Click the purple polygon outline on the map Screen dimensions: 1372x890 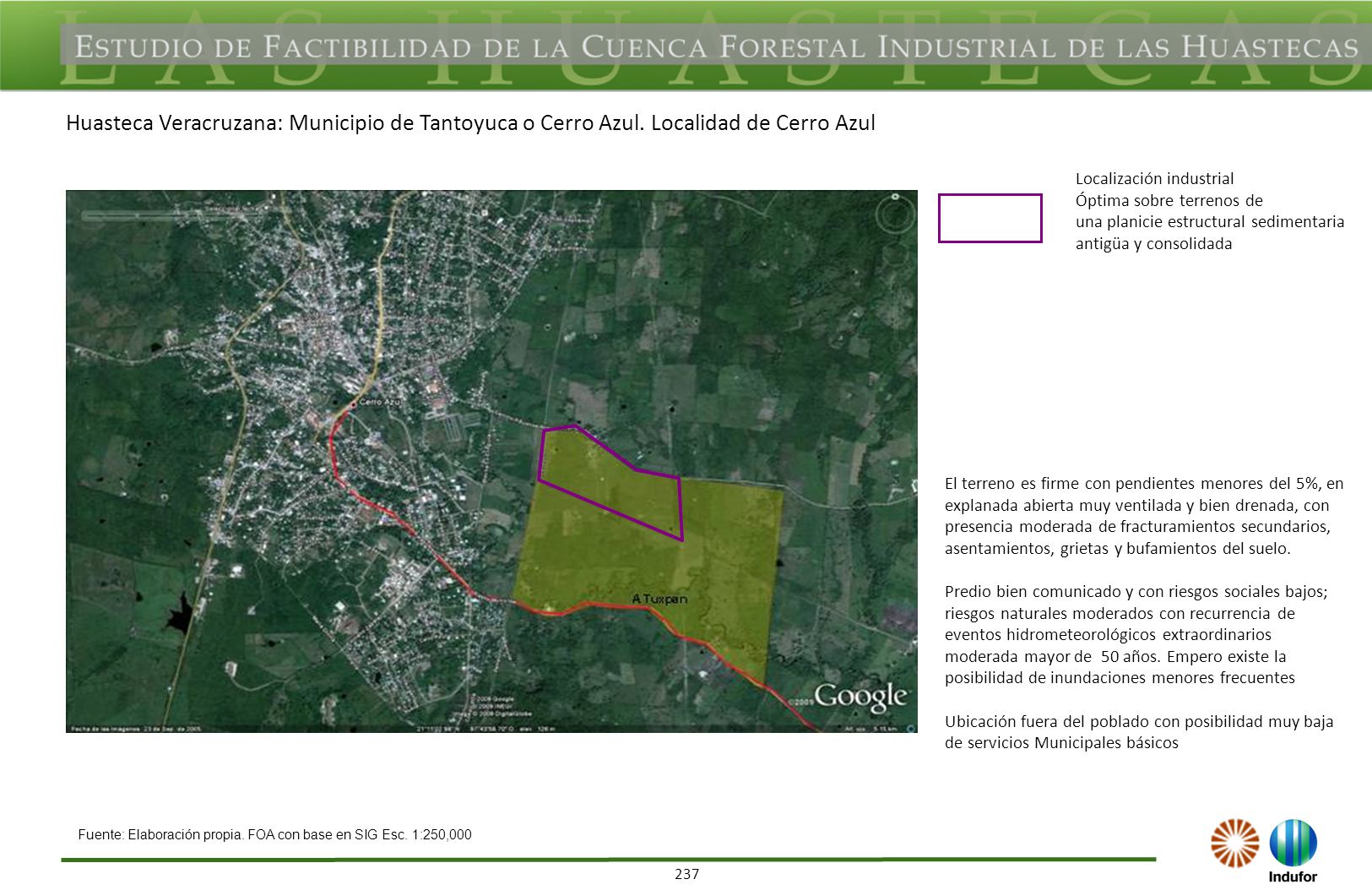pyautogui.click(x=610, y=482)
